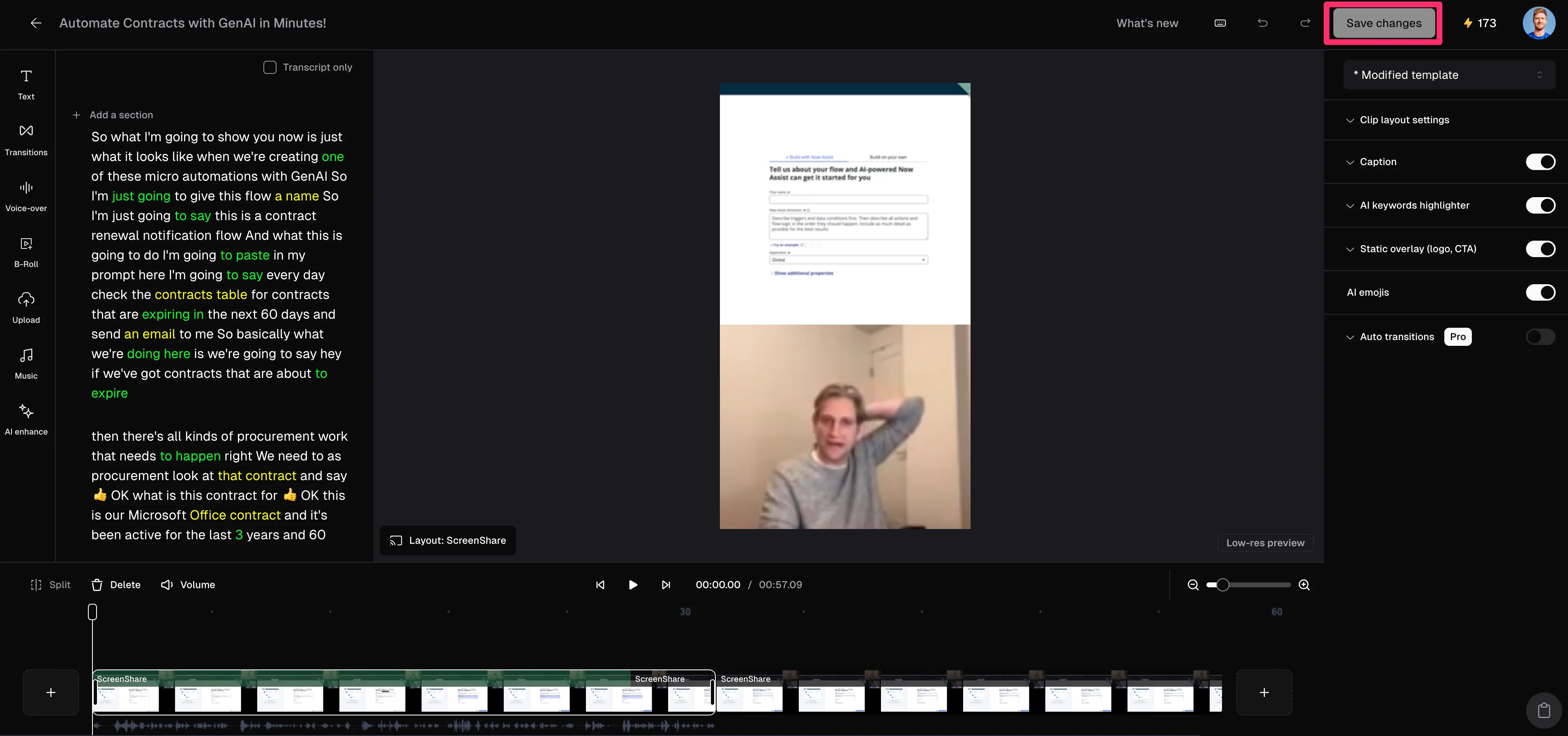Open the Voice-over tool
The height and width of the screenshot is (736, 1568).
(x=26, y=196)
